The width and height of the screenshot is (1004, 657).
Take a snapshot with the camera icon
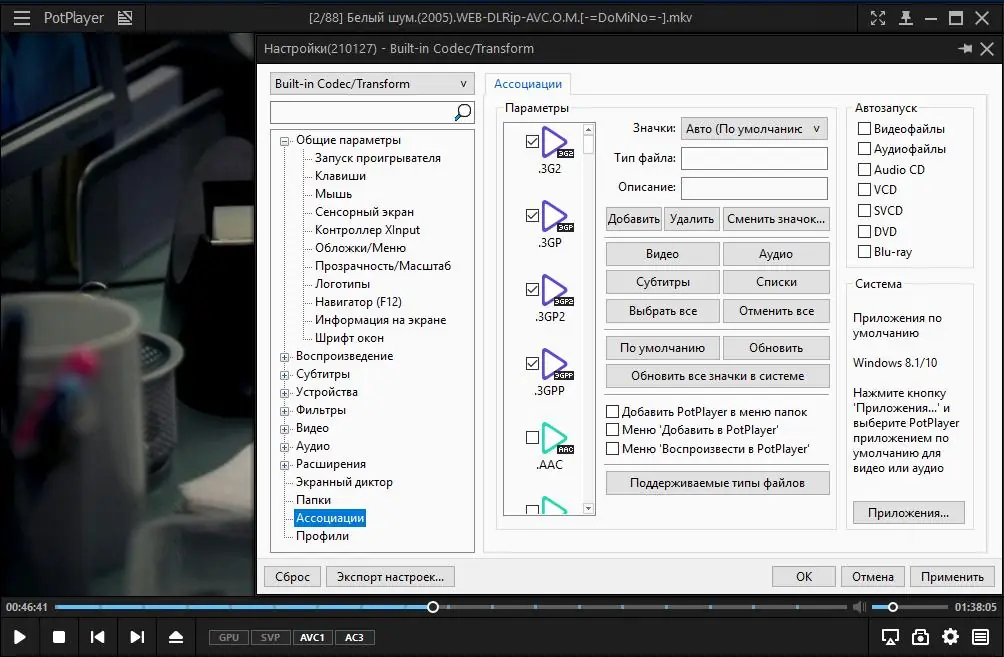click(920, 636)
